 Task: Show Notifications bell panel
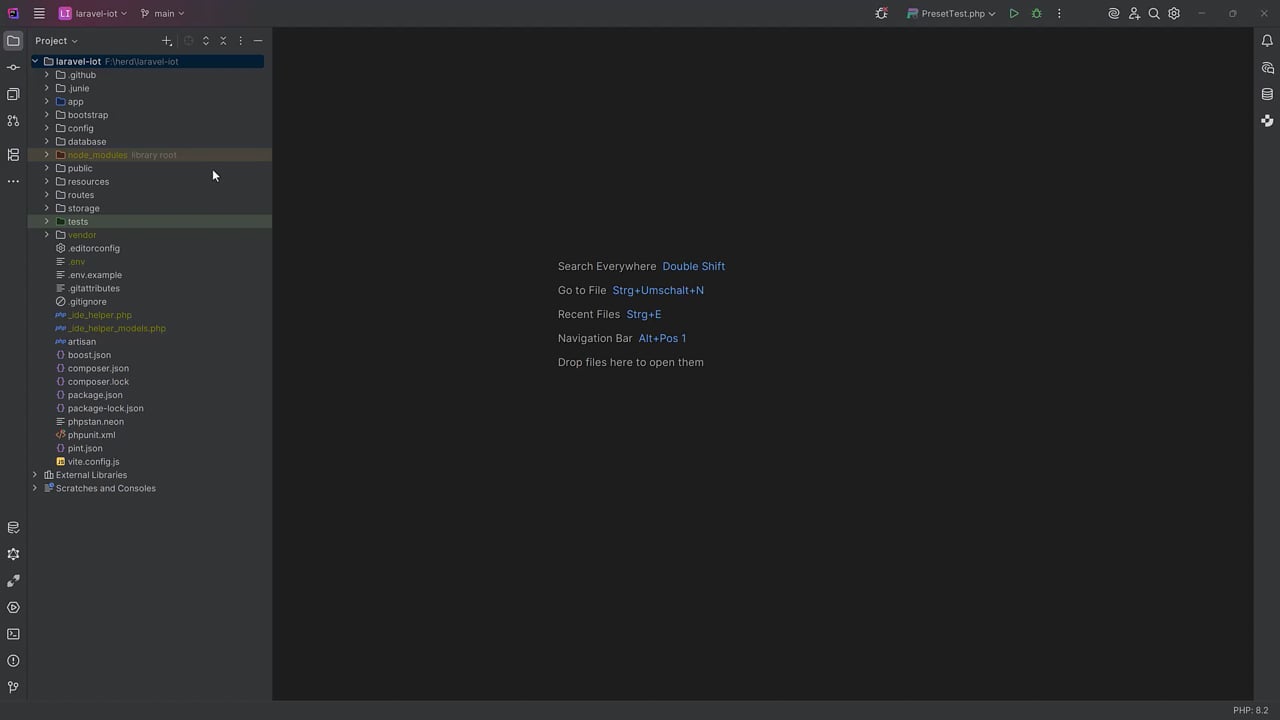1267,41
